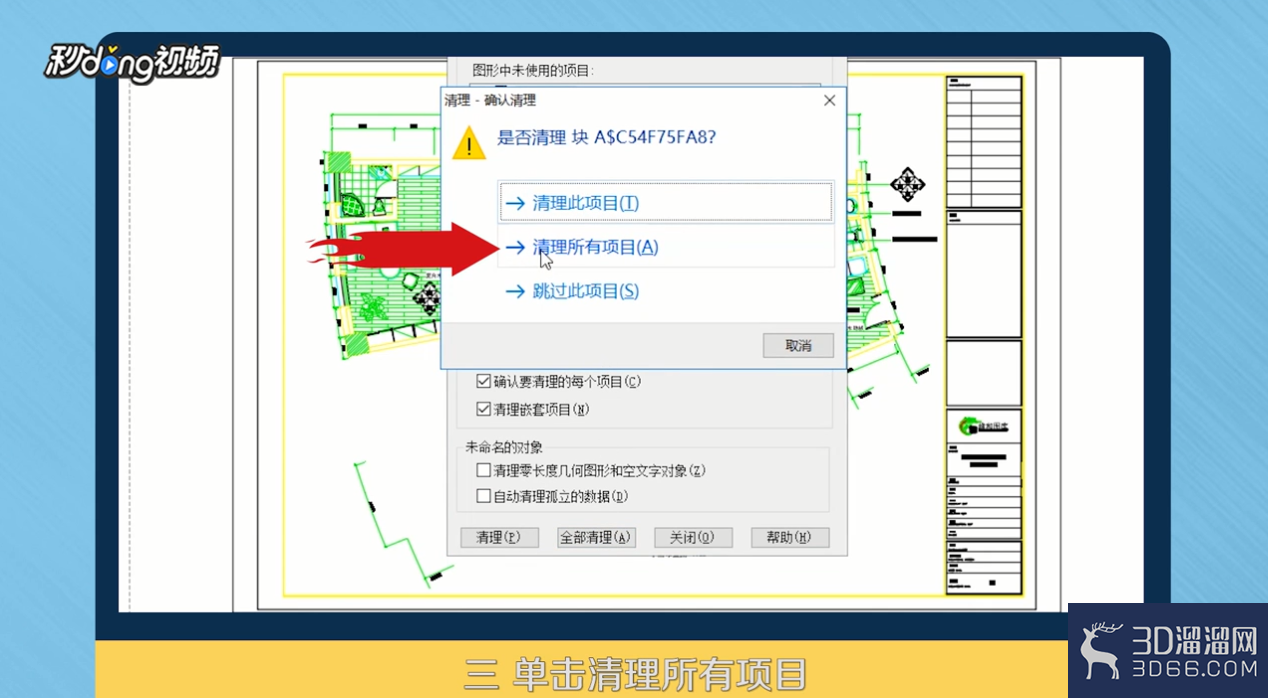Viewport: 1268px width, 698px height.
Task: Click the 图形中未使用的项目 label
Action: pos(533,71)
